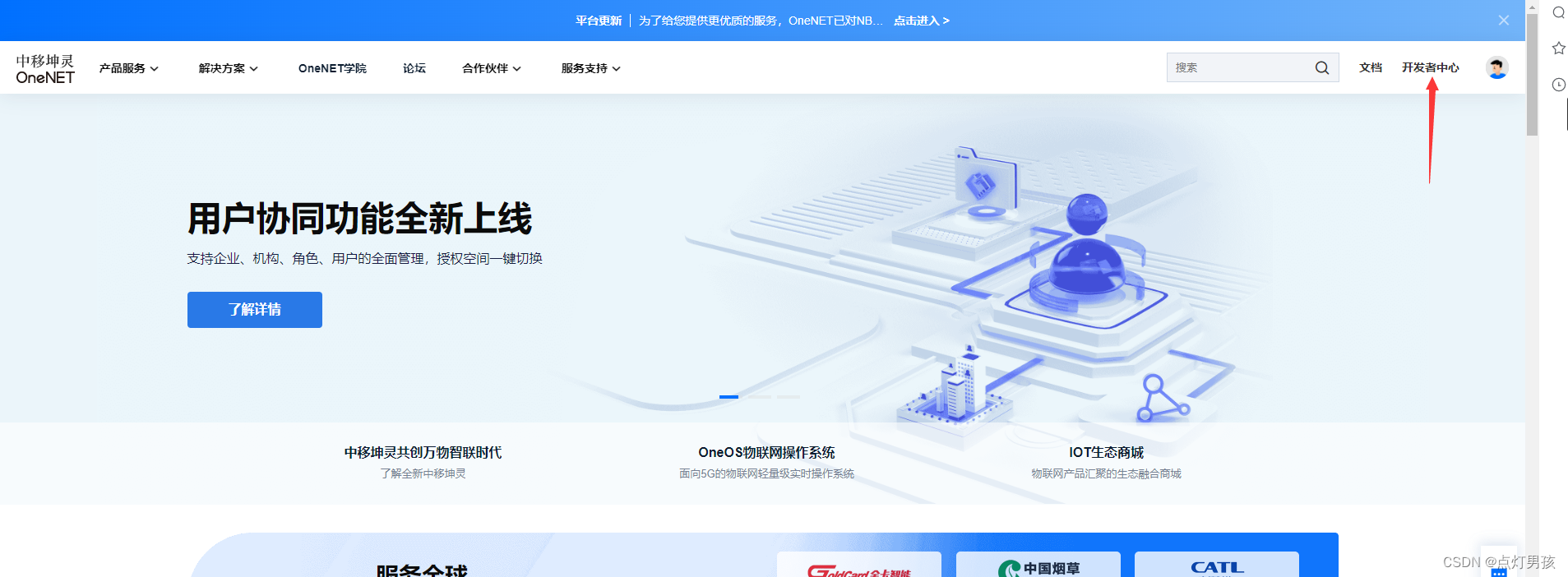The image size is (1568, 577).
Task: Select the third carousel indicator
Action: tap(789, 397)
